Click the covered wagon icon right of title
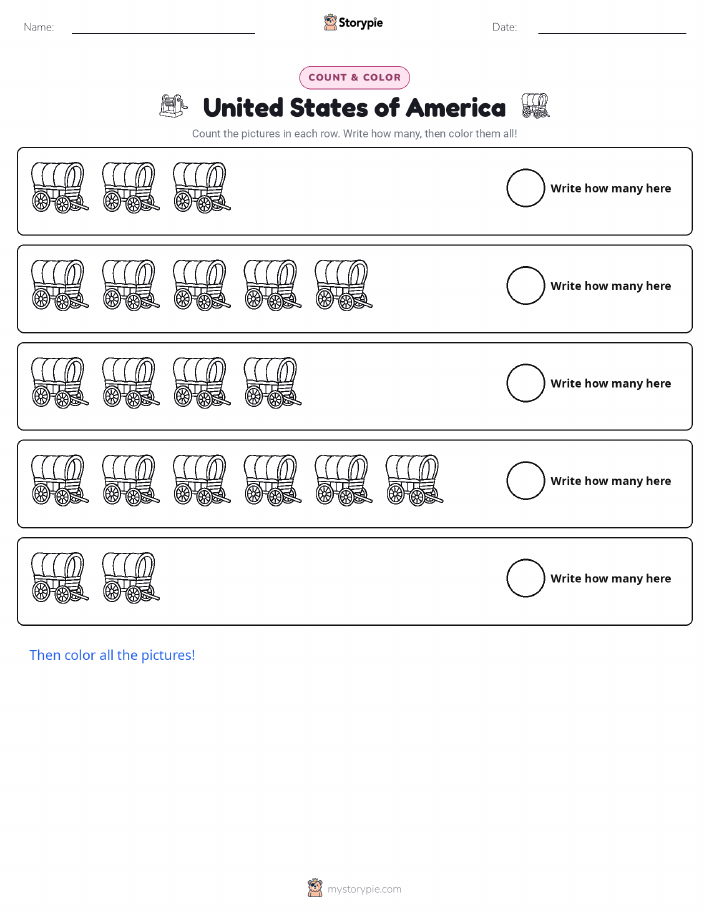The image size is (709, 917). coord(535,106)
